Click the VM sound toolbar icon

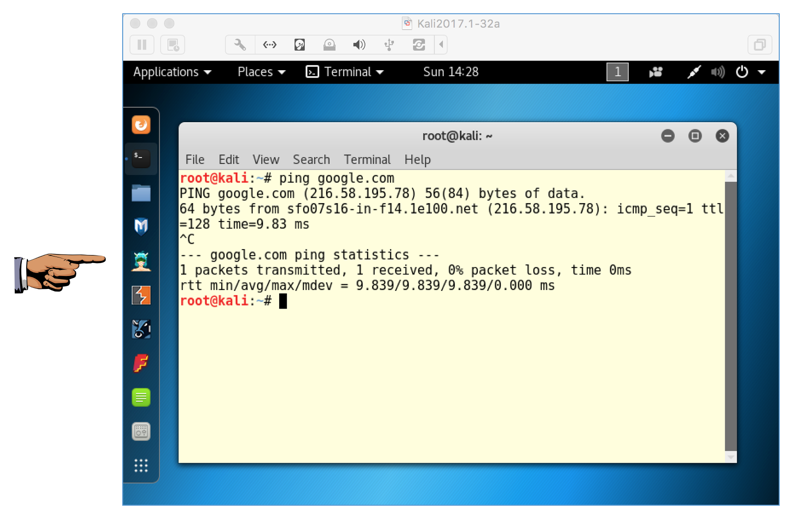359,45
